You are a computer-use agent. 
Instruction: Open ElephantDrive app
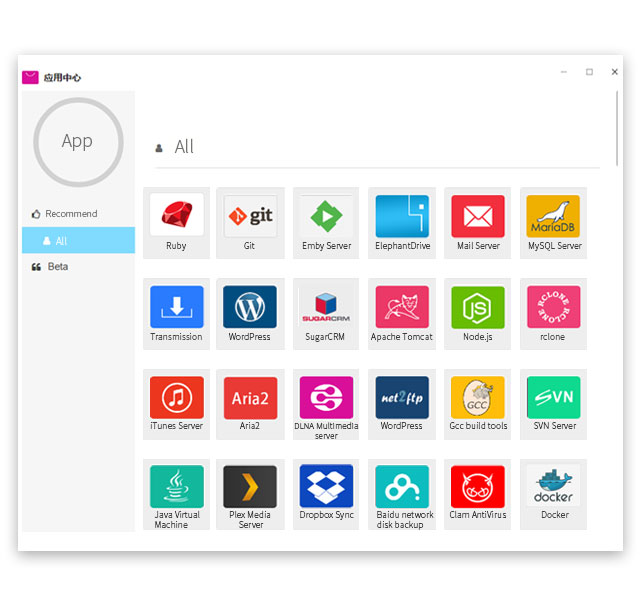click(402, 223)
